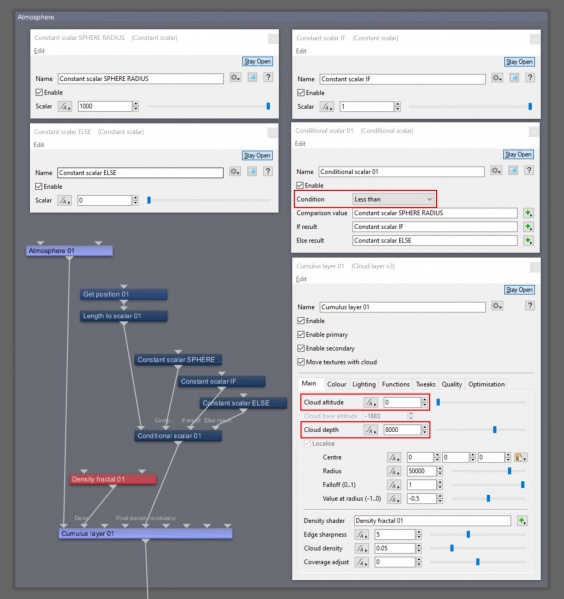
Task: Click Centre coordinate picker icon
Action: tap(520, 457)
